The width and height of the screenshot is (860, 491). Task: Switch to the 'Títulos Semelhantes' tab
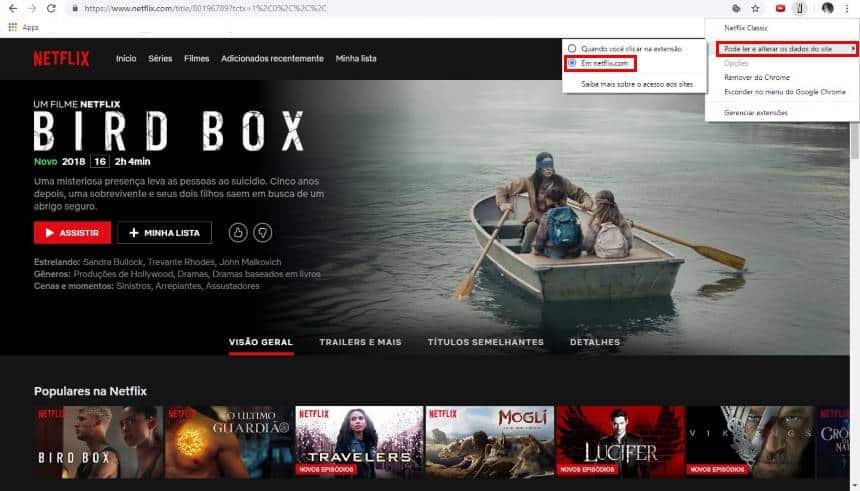click(x=486, y=342)
